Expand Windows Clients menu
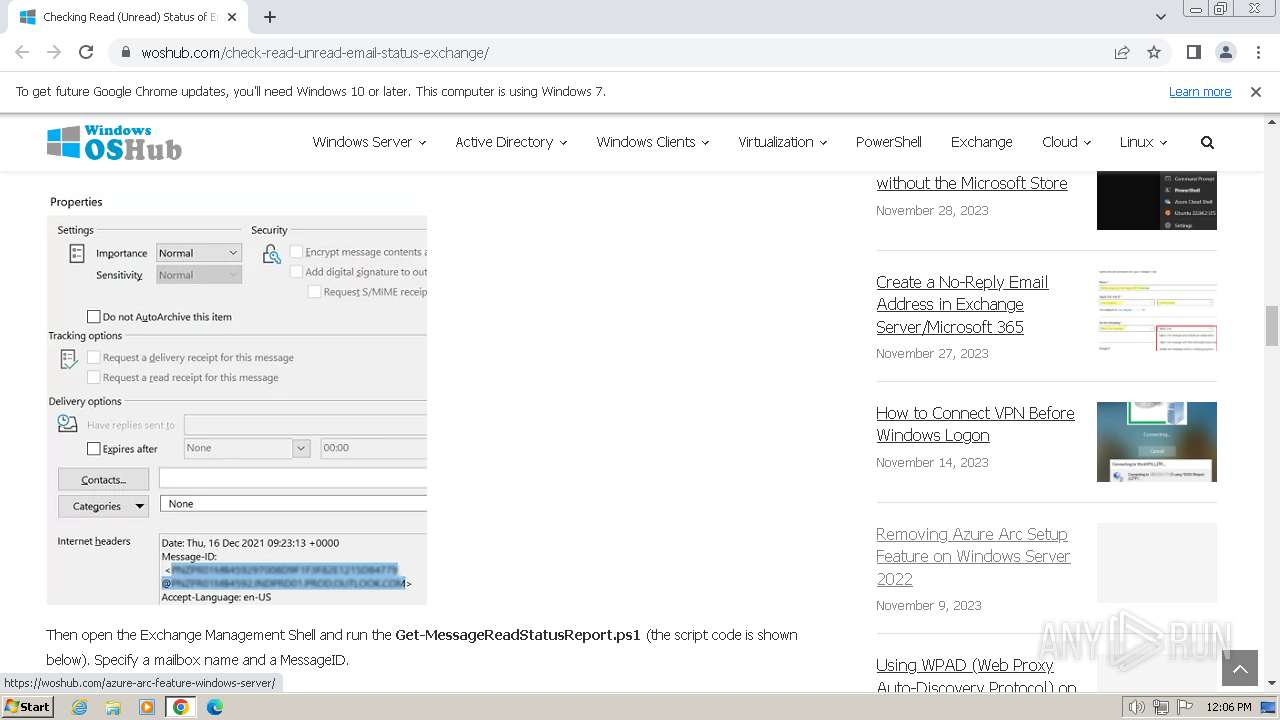 point(652,142)
